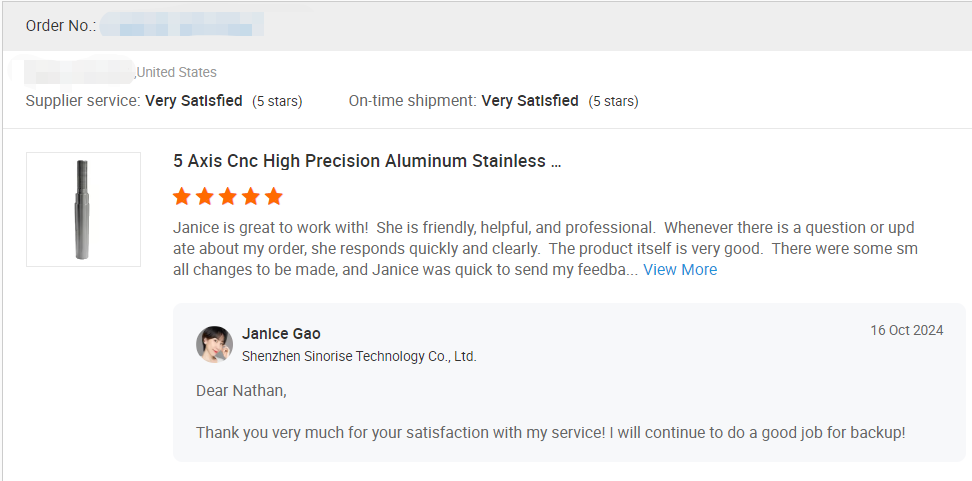Click the first orange rating star

(x=182, y=196)
